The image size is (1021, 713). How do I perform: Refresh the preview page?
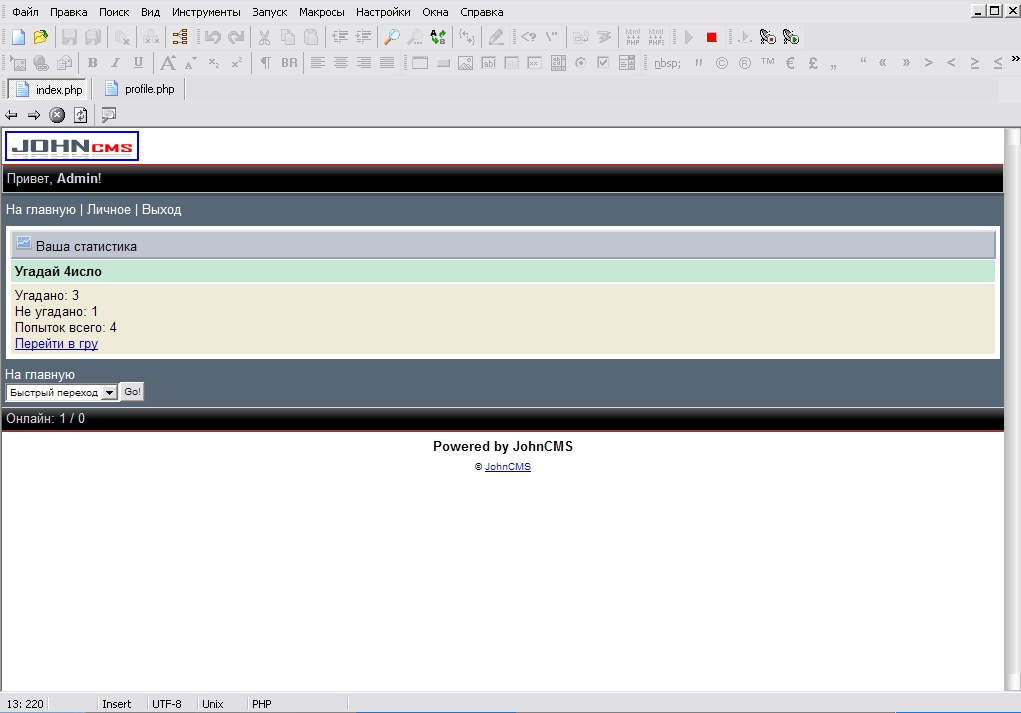80,115
